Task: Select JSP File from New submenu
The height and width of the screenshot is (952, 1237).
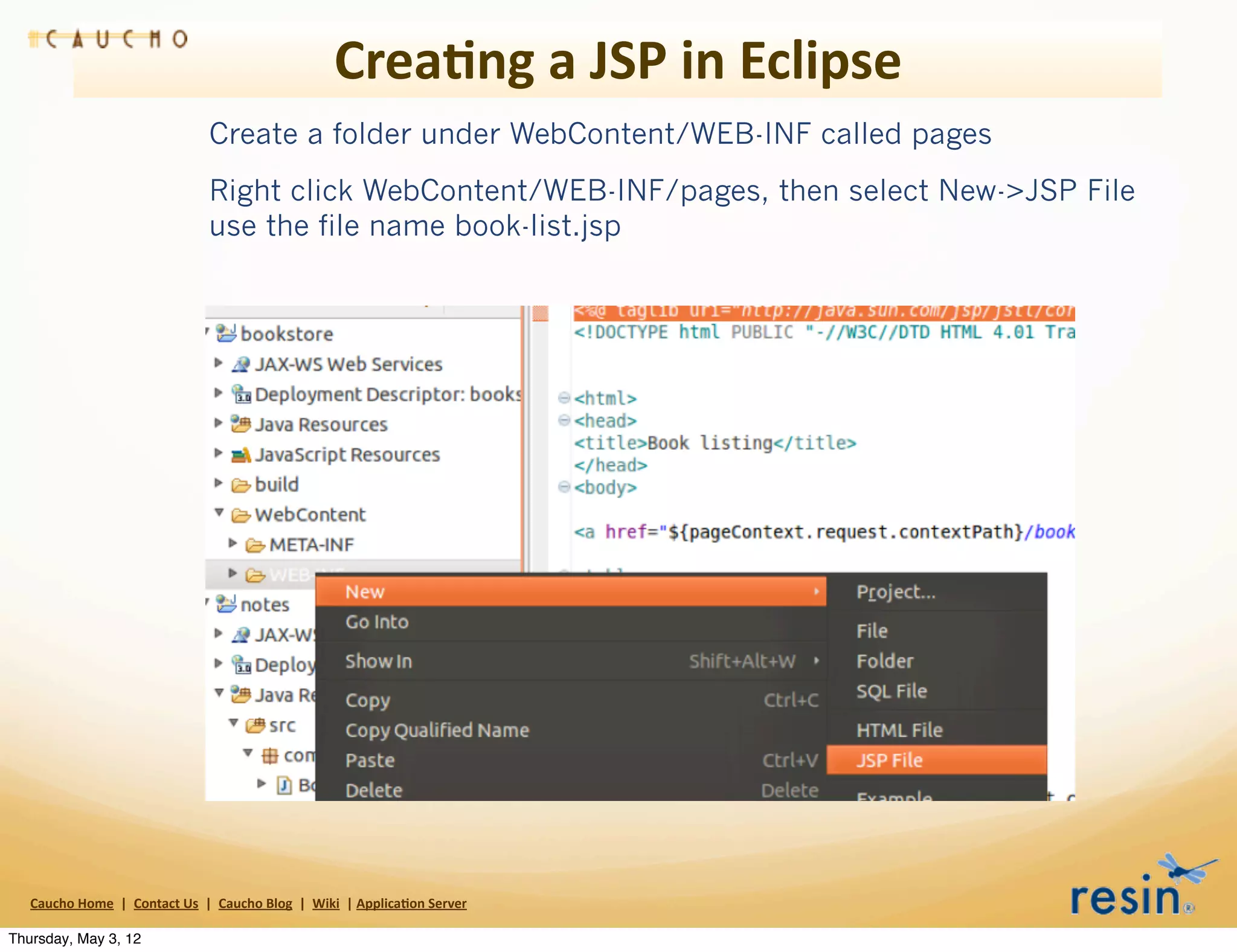Action: click(888, 760)
